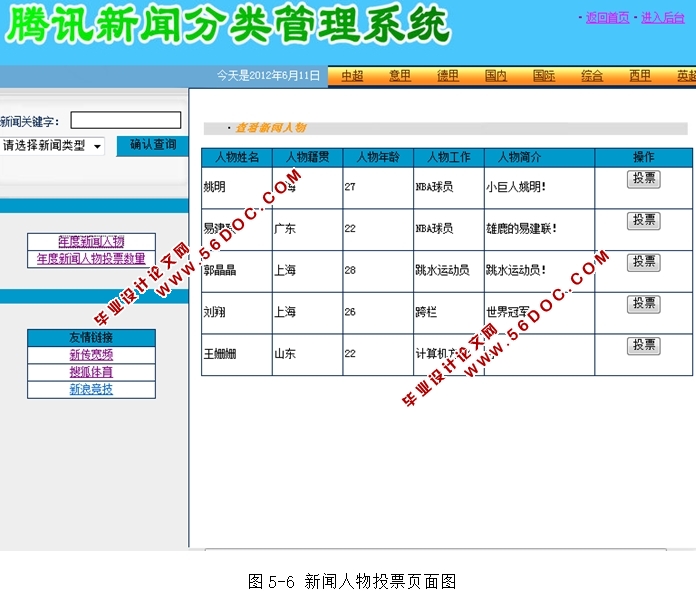
Task: Click the age 26 cell
Action: coord(378,313)
